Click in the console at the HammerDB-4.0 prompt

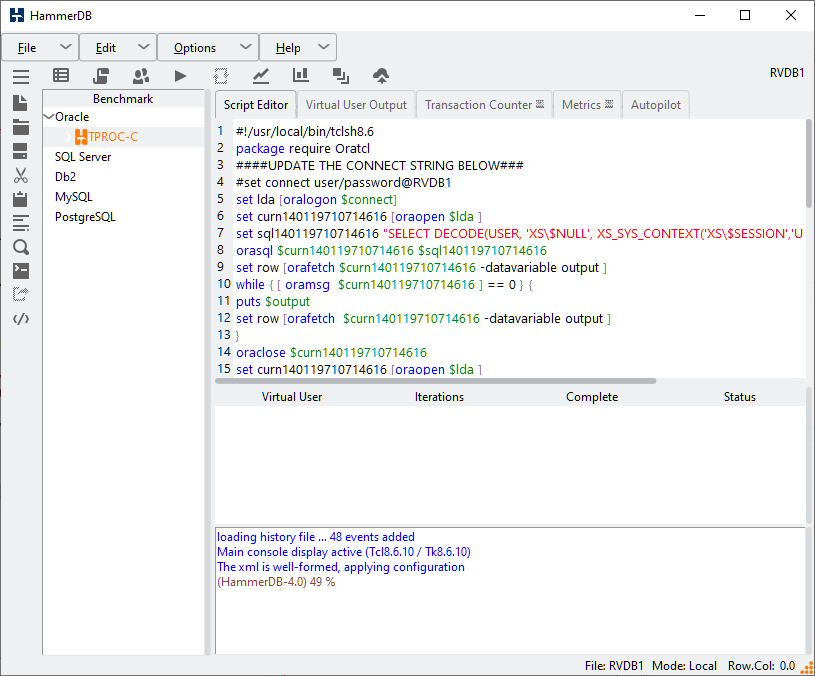(x=276, y=582)
